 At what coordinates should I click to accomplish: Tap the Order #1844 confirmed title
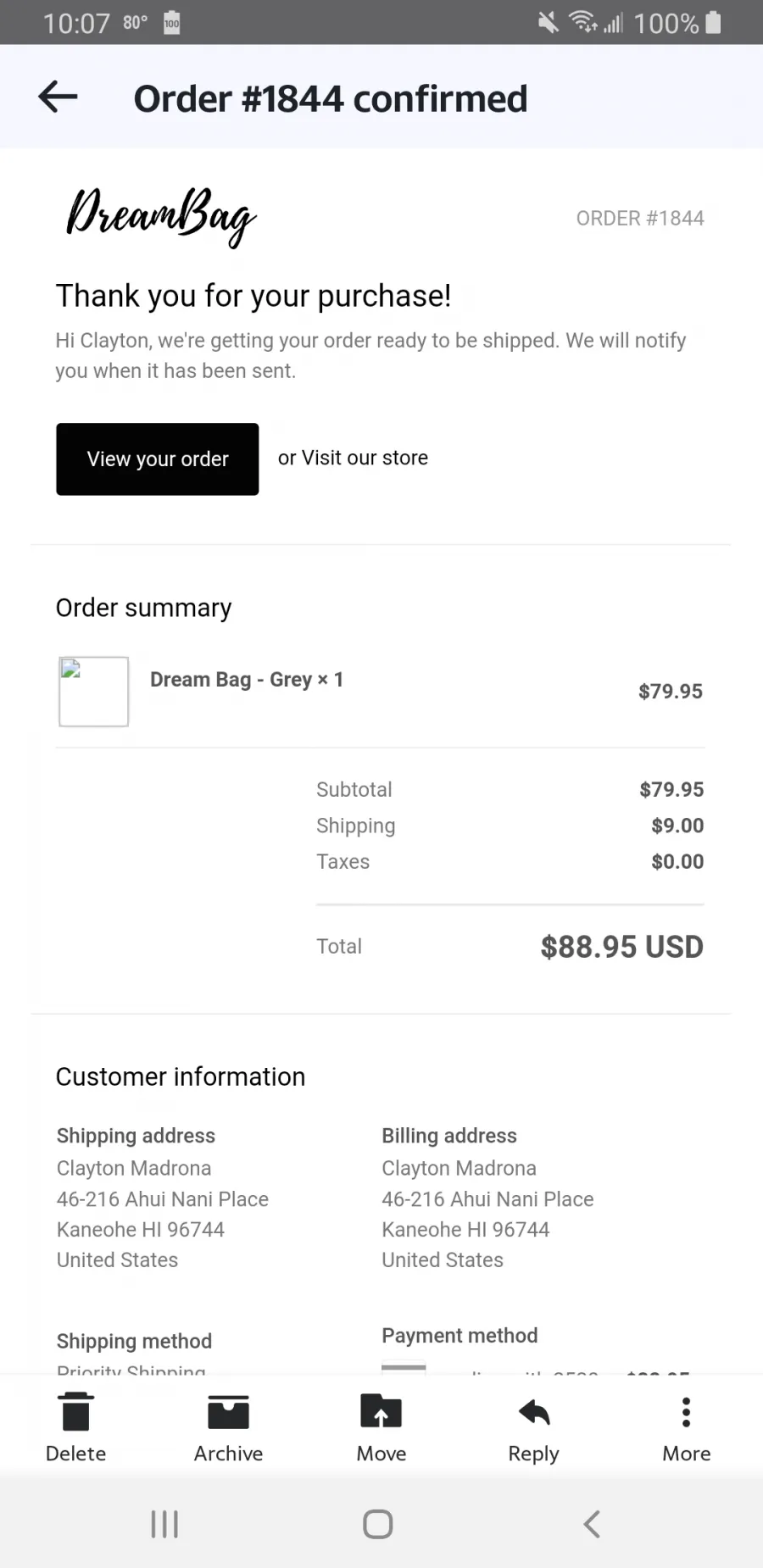(331, 98)
